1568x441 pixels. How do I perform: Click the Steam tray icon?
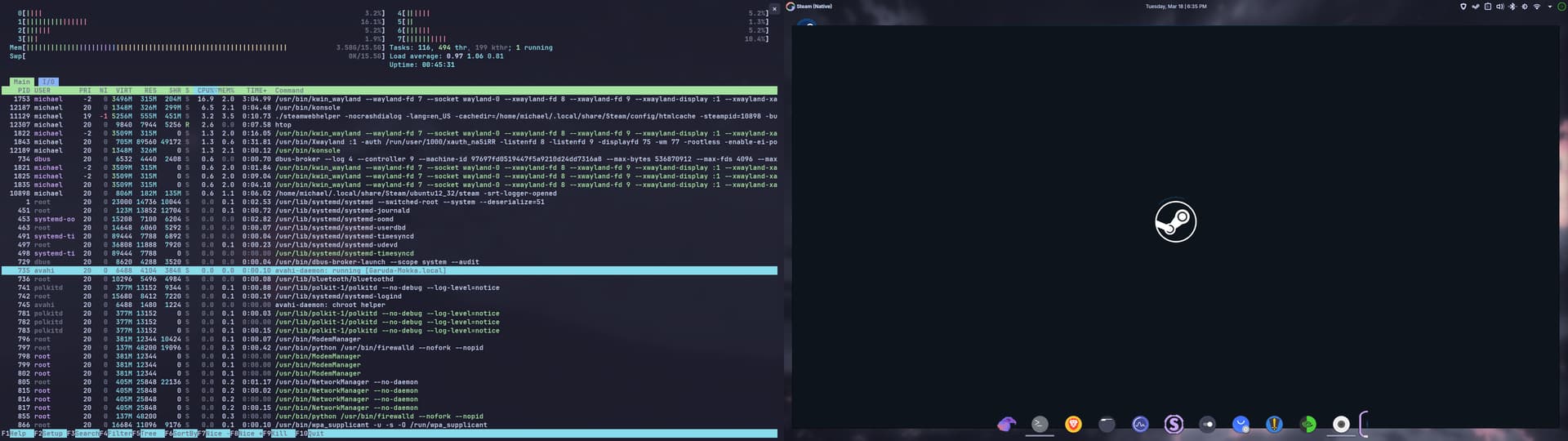point(1475,7)
